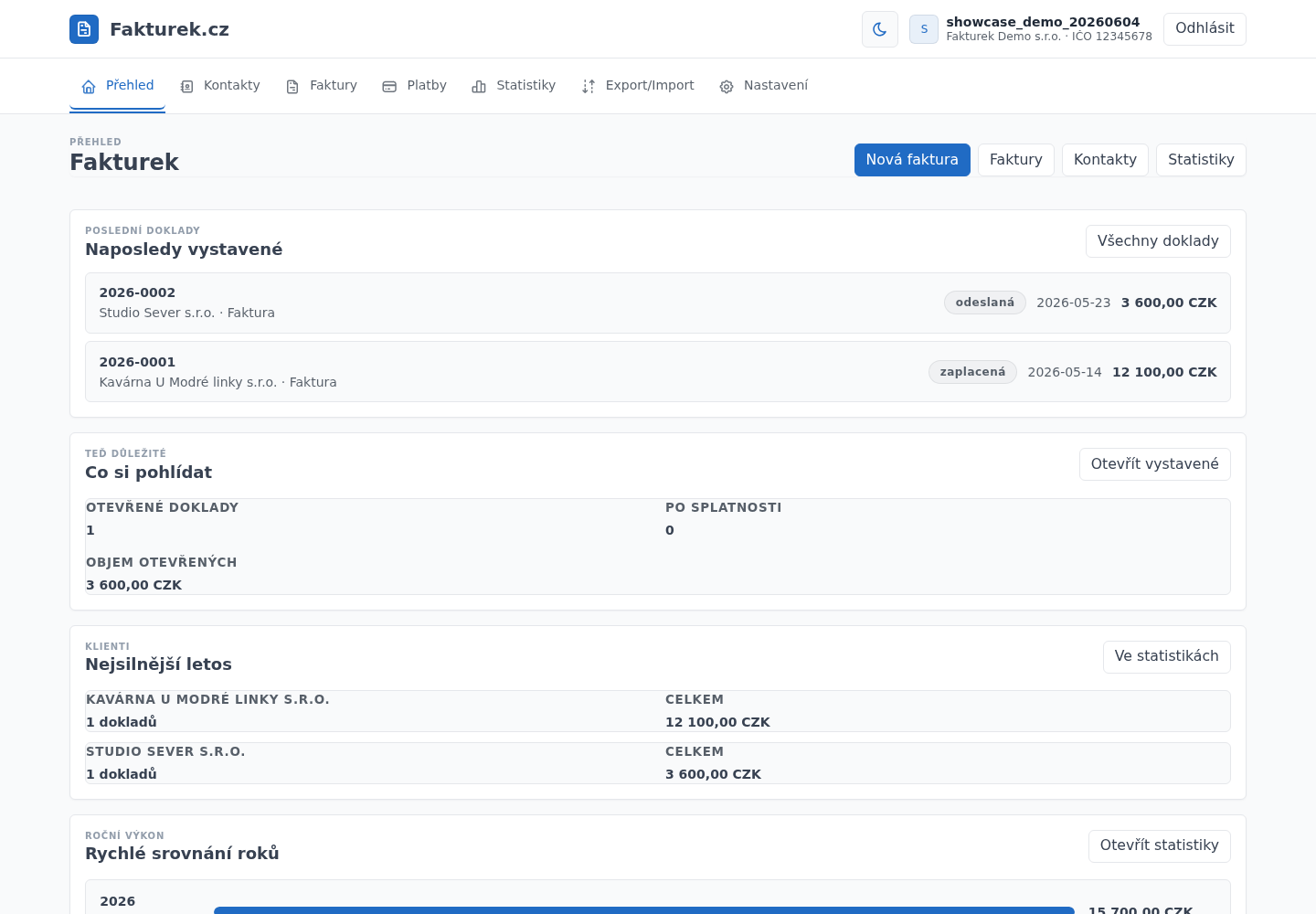
Task: Click the house icon beside Přehled
Action: click(89, 87)
